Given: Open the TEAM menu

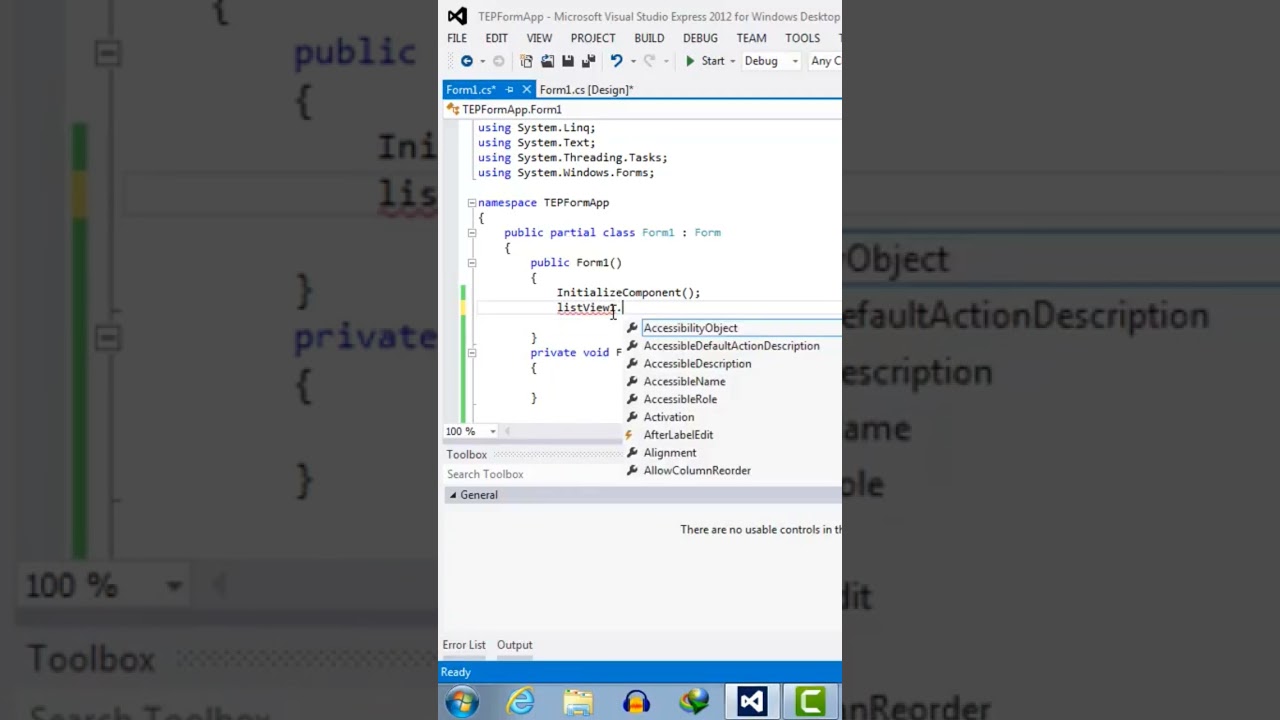Looking at the screenshot, I should [x=751, y=38].
